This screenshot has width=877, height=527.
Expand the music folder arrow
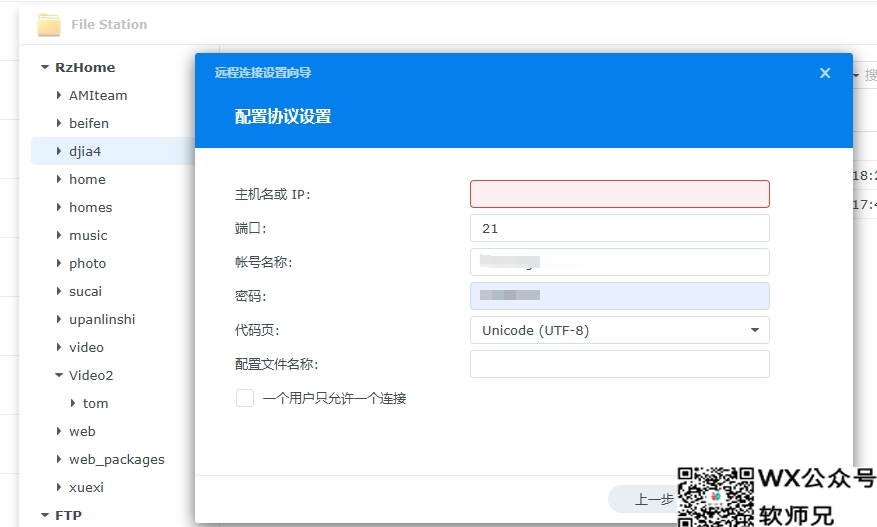[59, 235]
